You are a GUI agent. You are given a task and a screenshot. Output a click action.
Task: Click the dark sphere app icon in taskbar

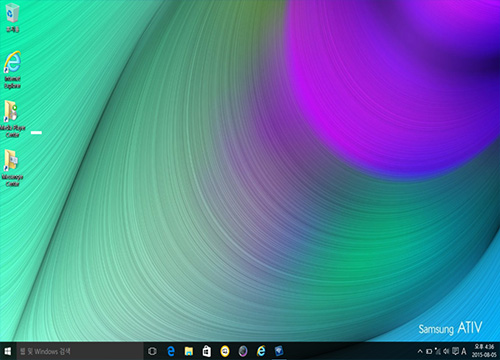(243, 351)
